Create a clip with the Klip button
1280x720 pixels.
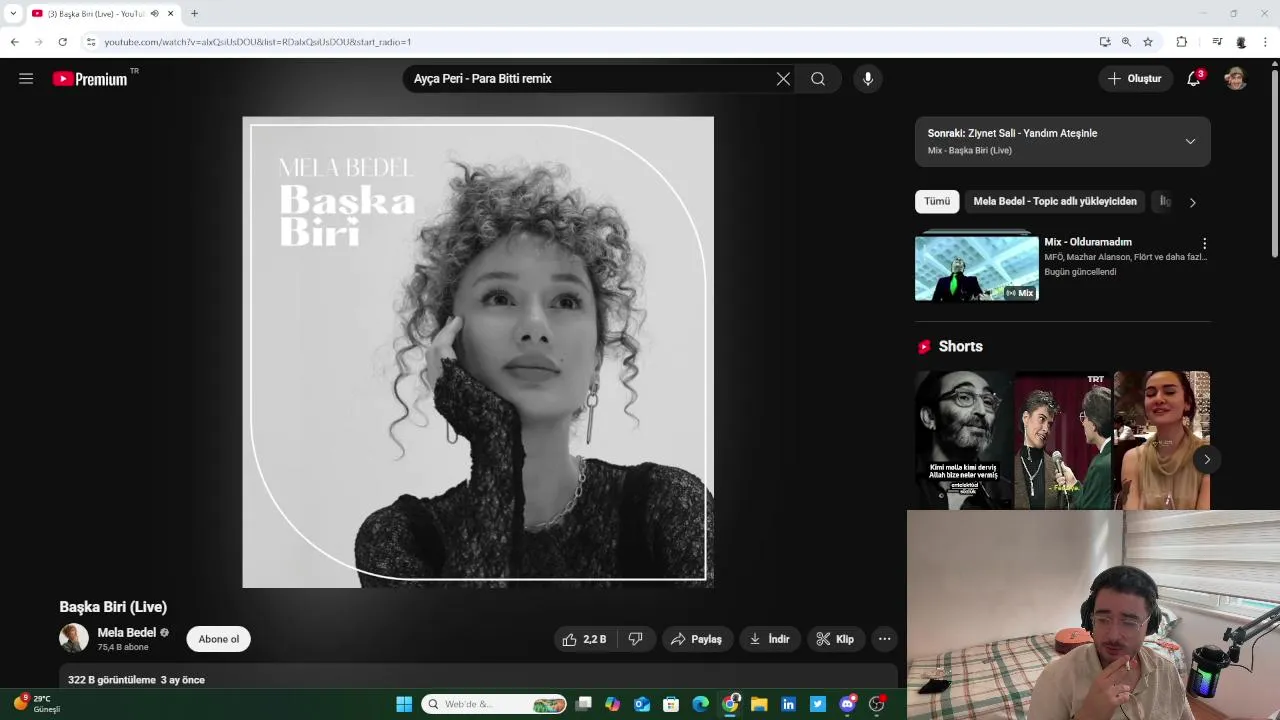(836, 639)
